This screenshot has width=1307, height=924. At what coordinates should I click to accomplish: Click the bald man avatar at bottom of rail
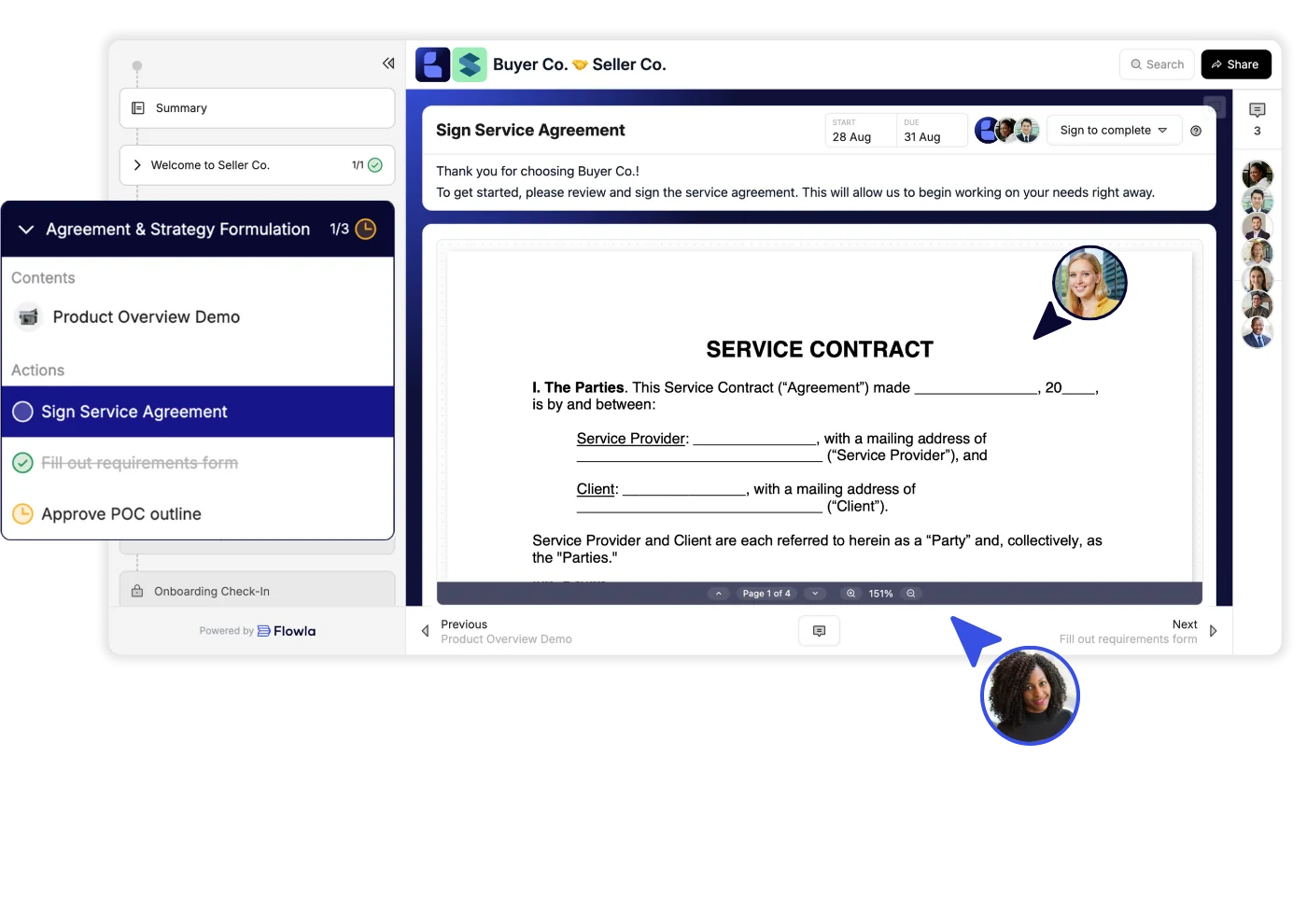click(x=1258, y=332)
